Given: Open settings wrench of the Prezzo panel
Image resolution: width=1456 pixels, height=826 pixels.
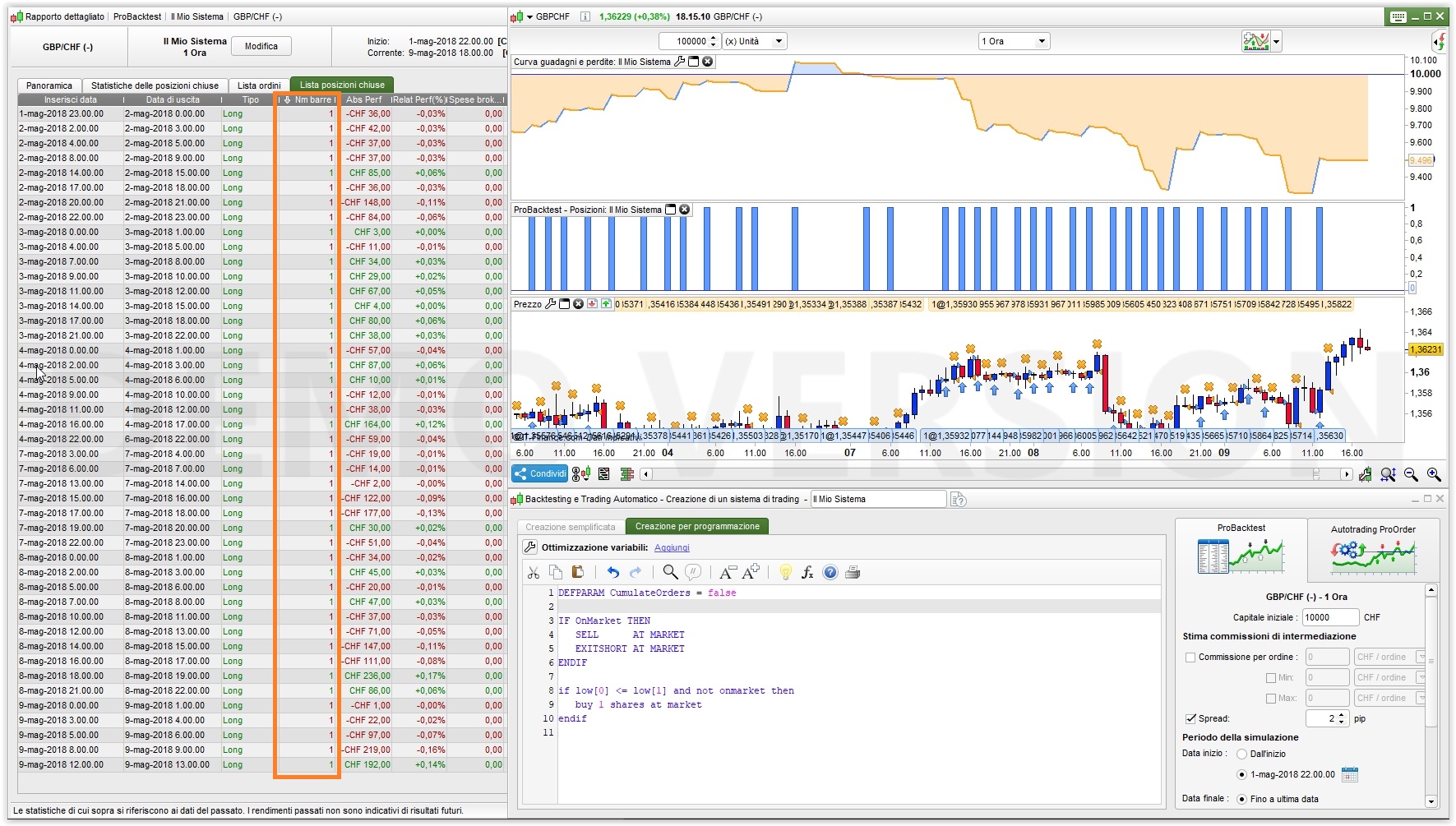Looking at the screenshot, I should [550, 304].
